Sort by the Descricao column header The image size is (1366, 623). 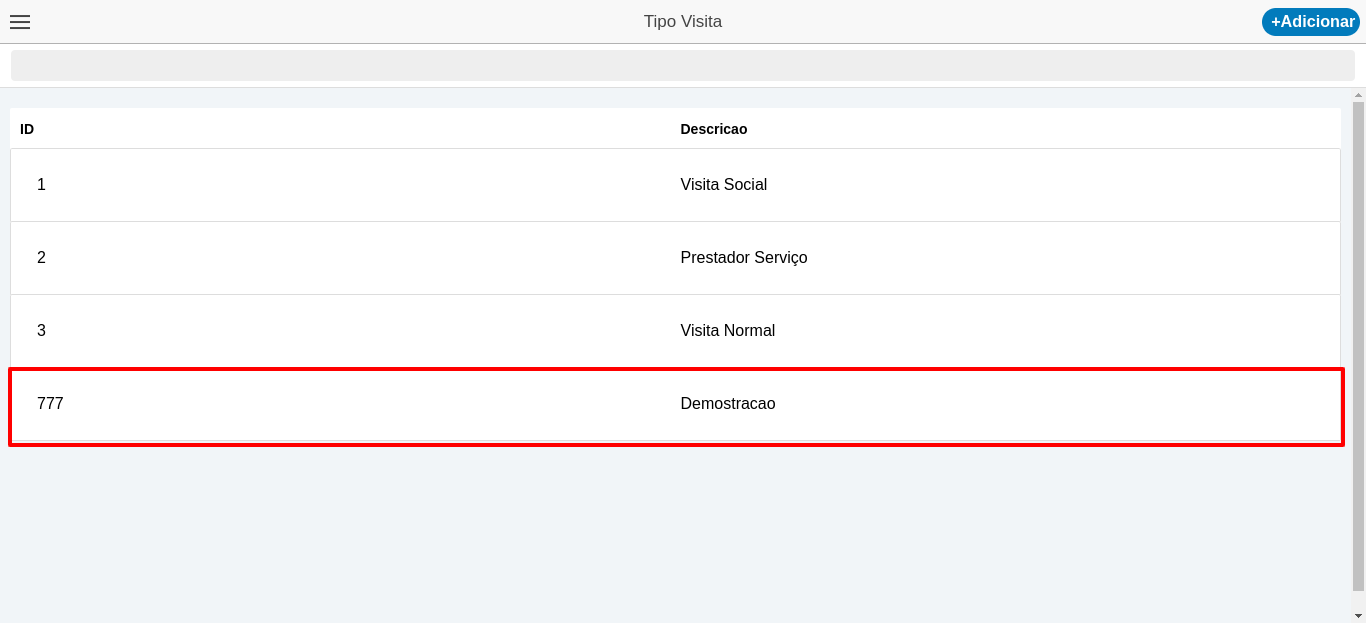[713, 129]
